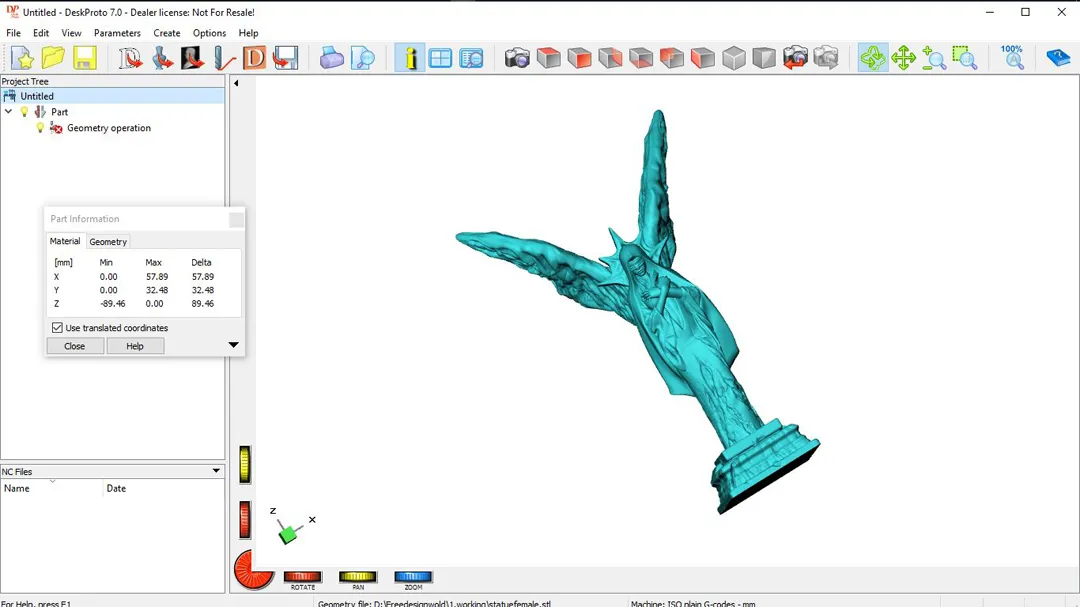Activate the zoom-to-window selection tool
The width and height of the screenshot is (1080, 607).
(x=964, y=58)
